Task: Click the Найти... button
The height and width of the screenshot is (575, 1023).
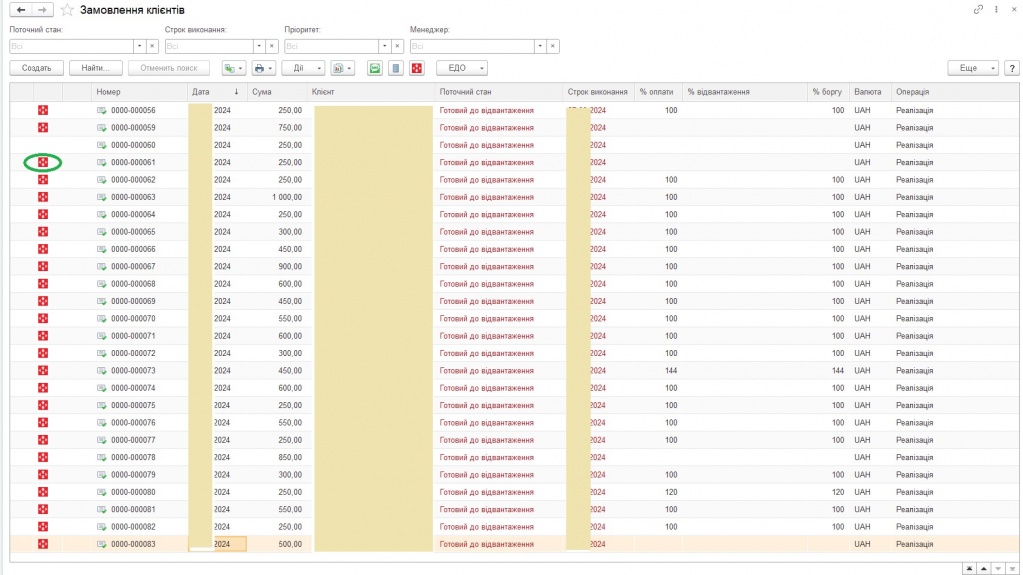Action: coord(96,68)
